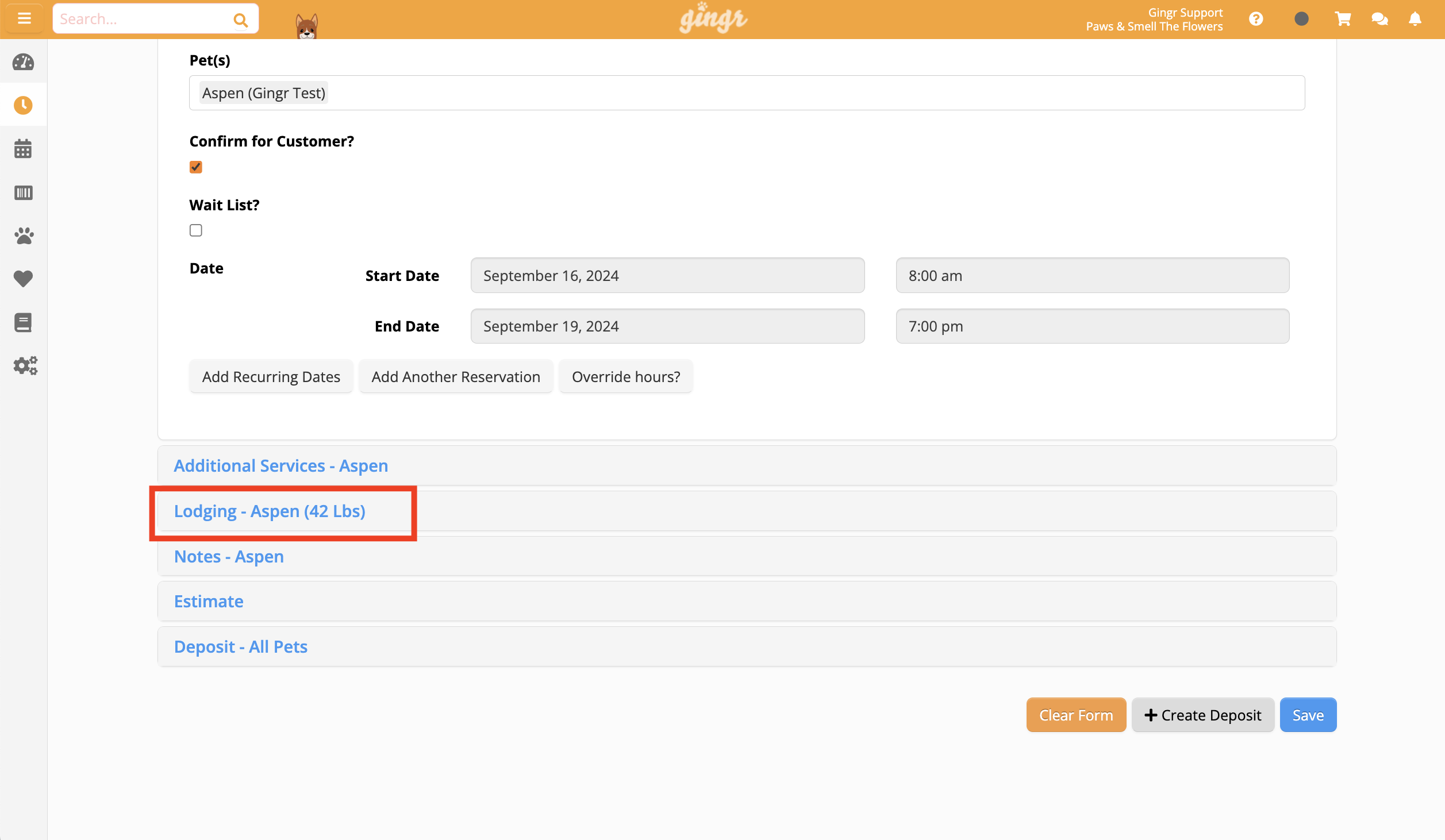Click the gingr logo

click(x=713, y=18)
